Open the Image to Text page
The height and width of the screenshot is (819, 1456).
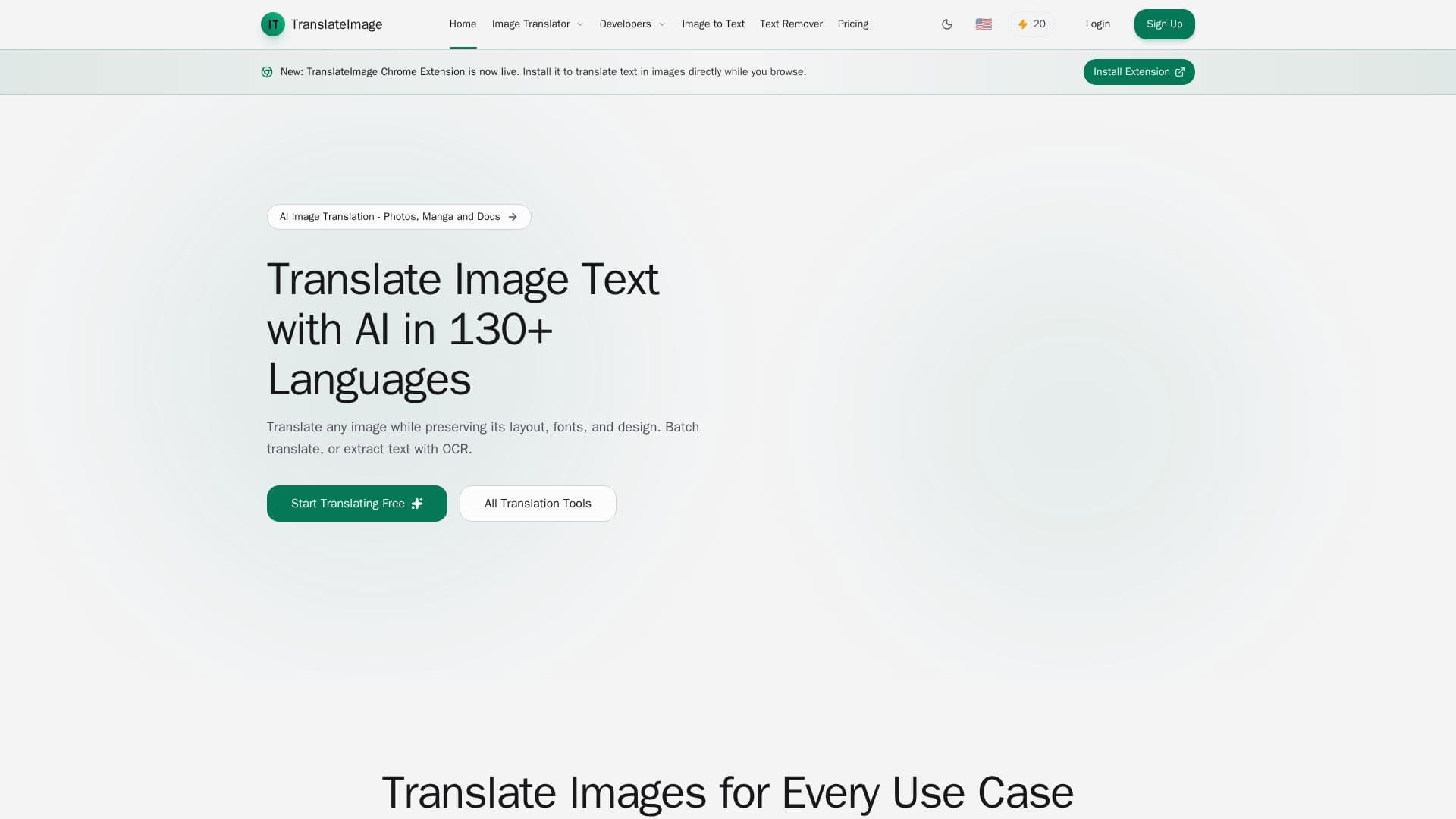713,24
